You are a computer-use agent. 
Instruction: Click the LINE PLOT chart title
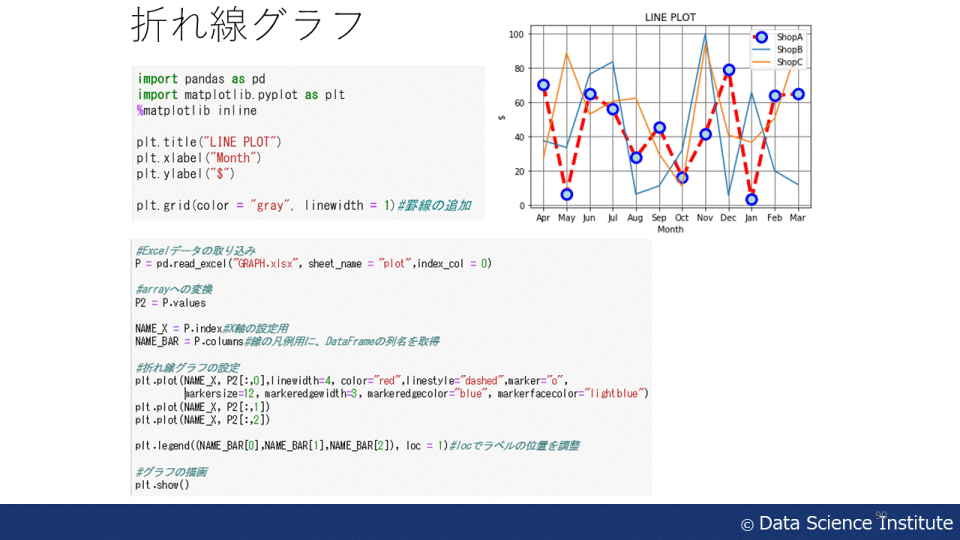(x=670, y=17)
